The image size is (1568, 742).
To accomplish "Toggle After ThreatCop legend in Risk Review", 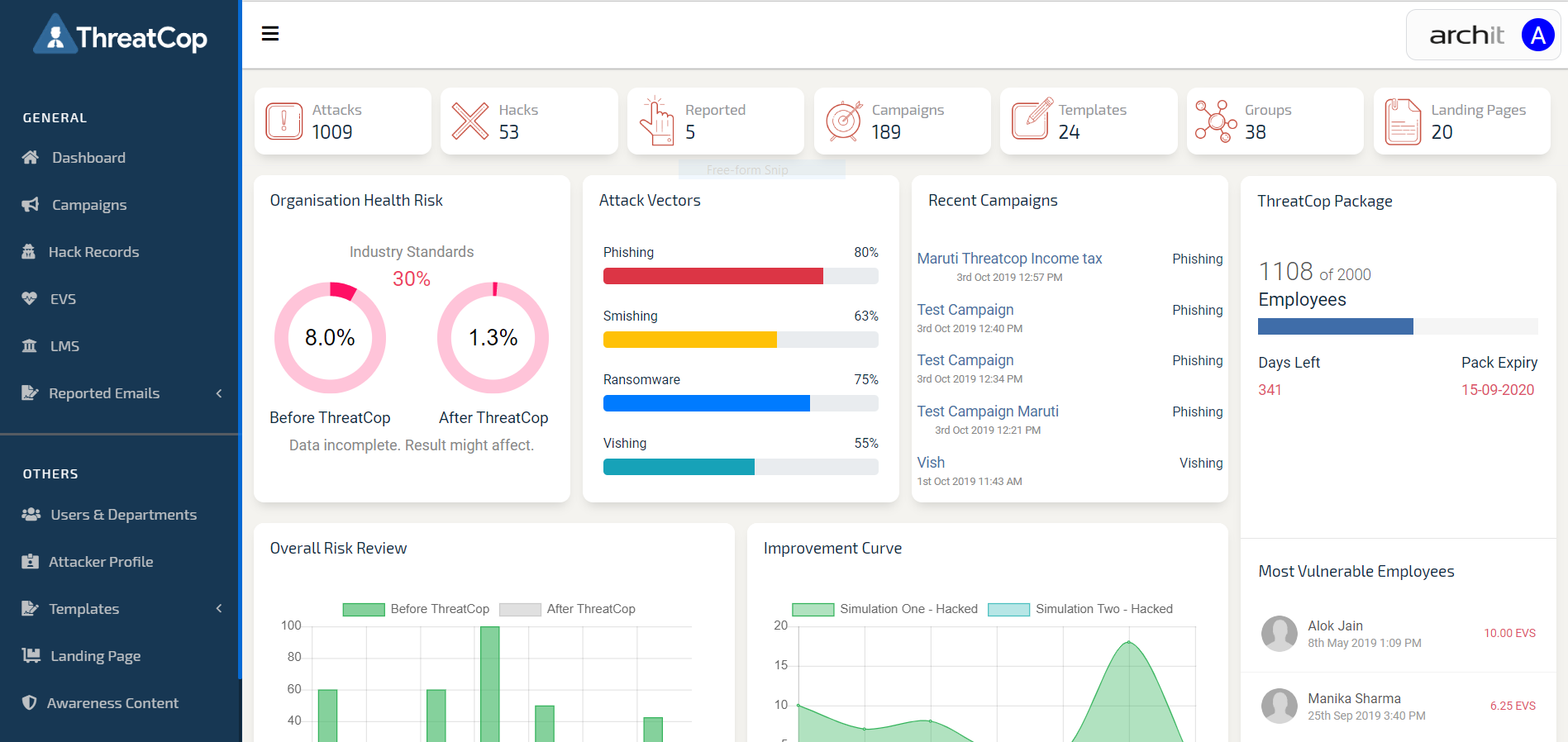I will (x=567, y=609).
